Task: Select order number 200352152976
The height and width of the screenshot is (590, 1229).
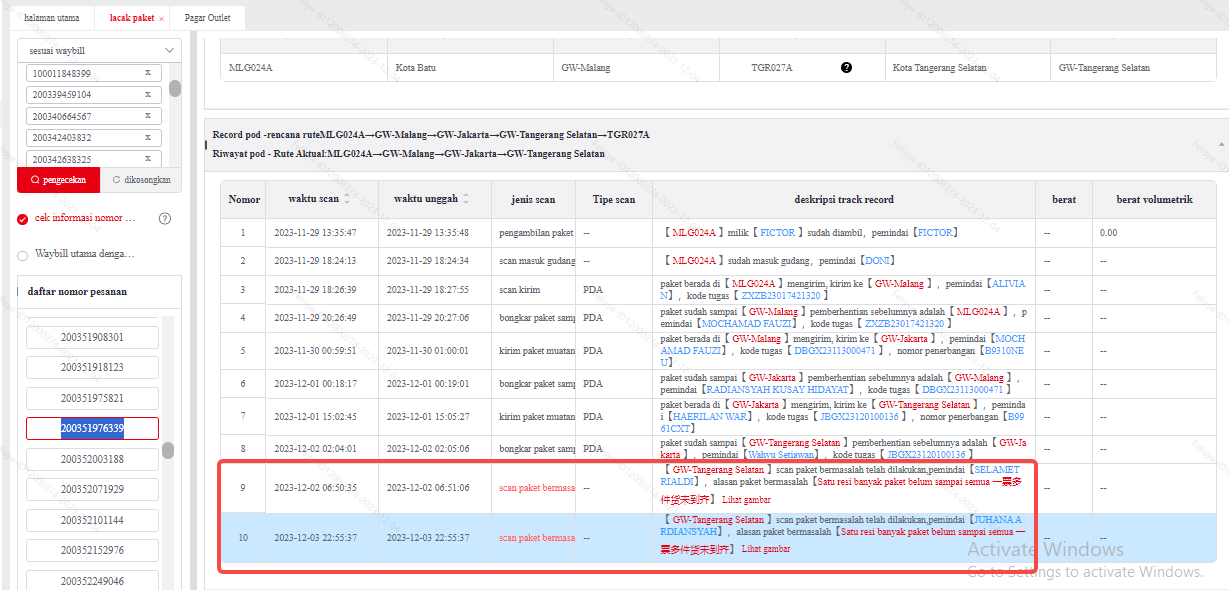Action: point(92,550)
